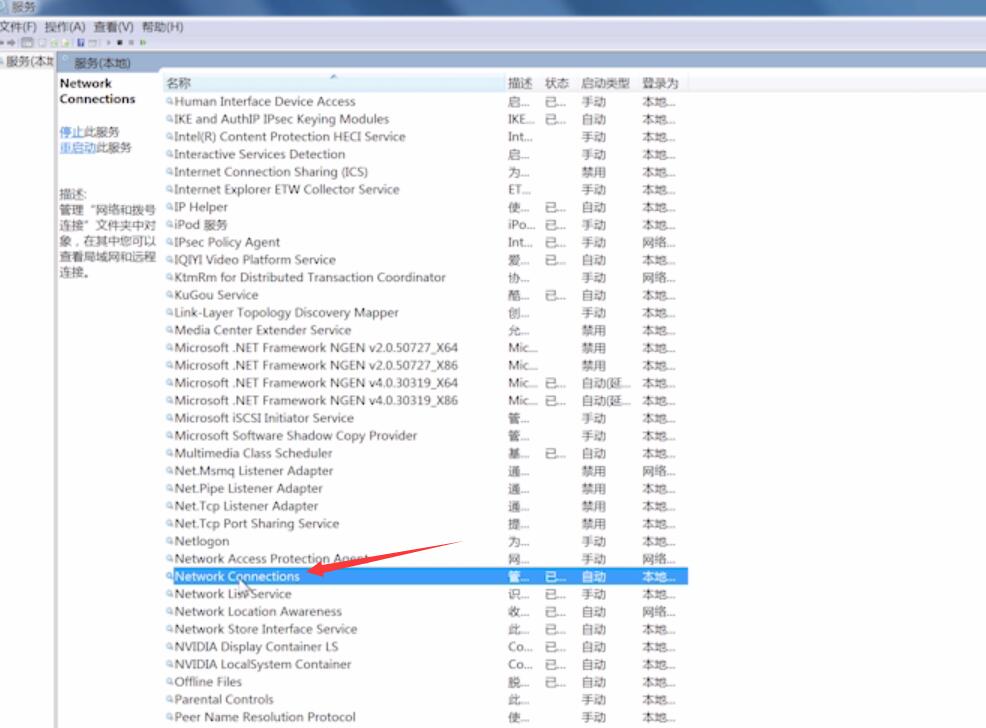Select Network Store Interface Service
Viewport: 986px width, 728px height.
coord(266,629)
